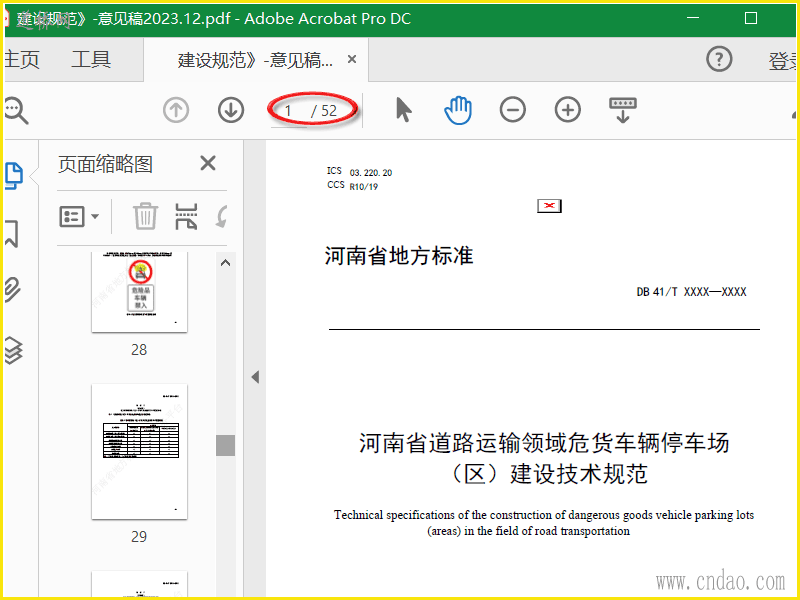Collapse the navigation pane with triangle
This screenshot has height=600, width=800.
[x=255, y=378]
